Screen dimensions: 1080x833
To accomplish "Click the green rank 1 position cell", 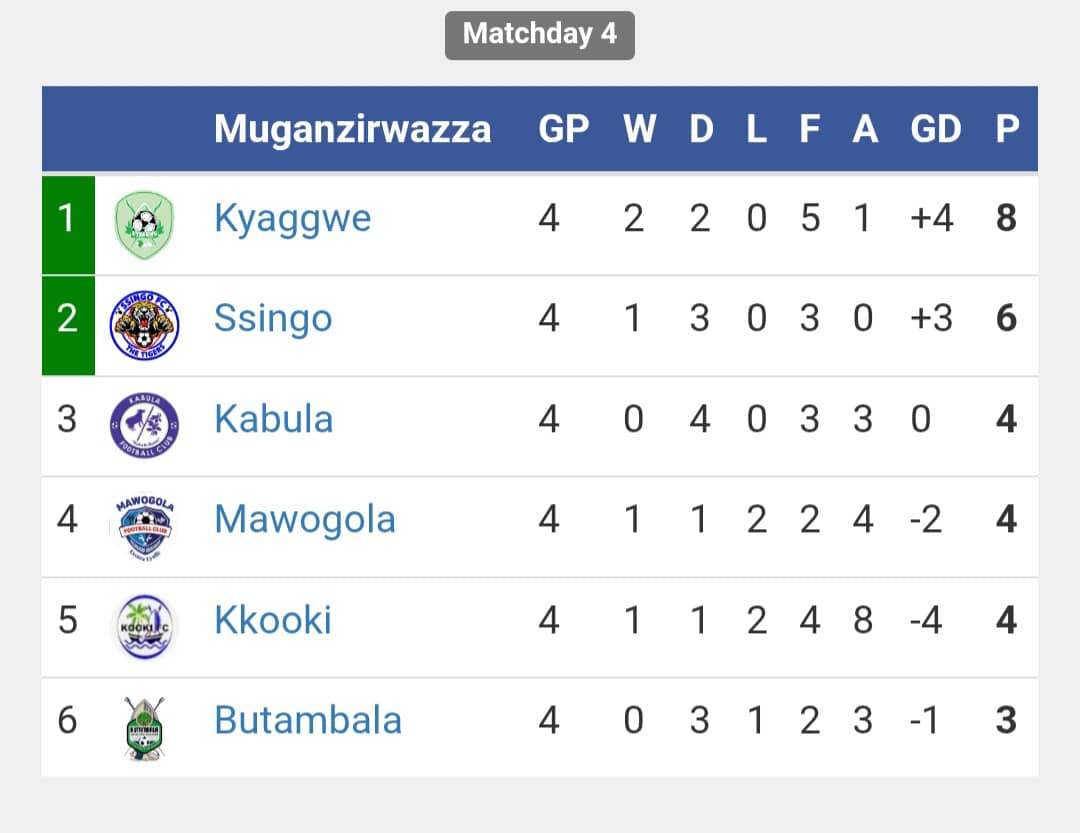I will tap(68, 224).
